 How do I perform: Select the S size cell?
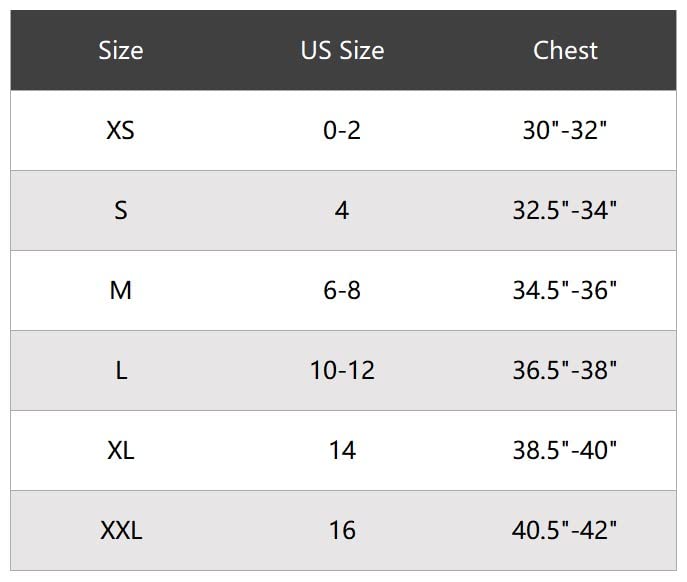point(121,211)
